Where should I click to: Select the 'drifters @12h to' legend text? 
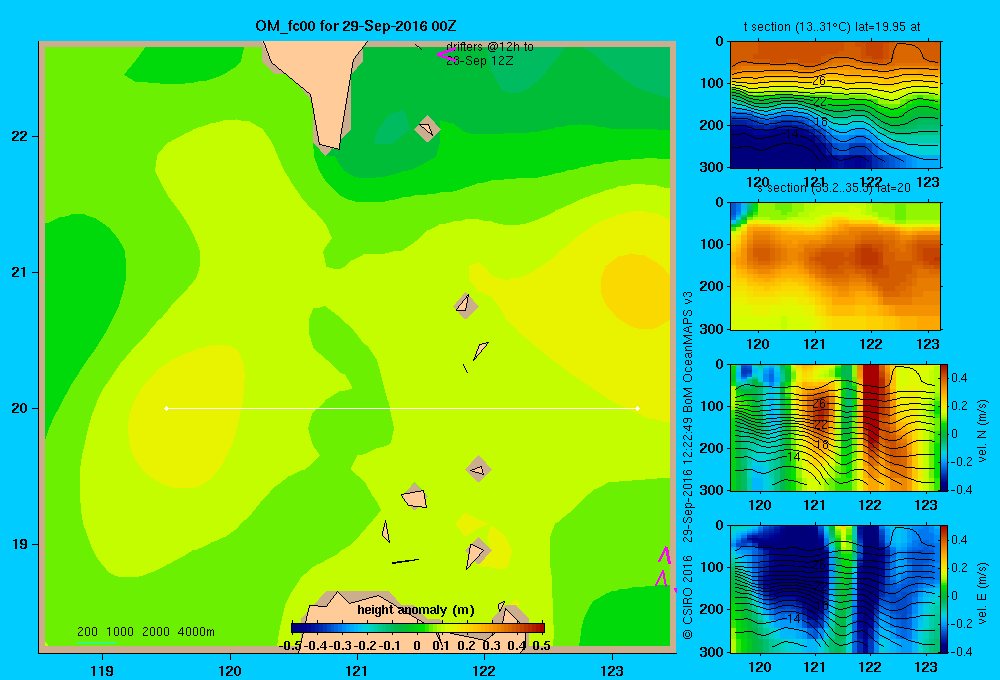point(490,47)
